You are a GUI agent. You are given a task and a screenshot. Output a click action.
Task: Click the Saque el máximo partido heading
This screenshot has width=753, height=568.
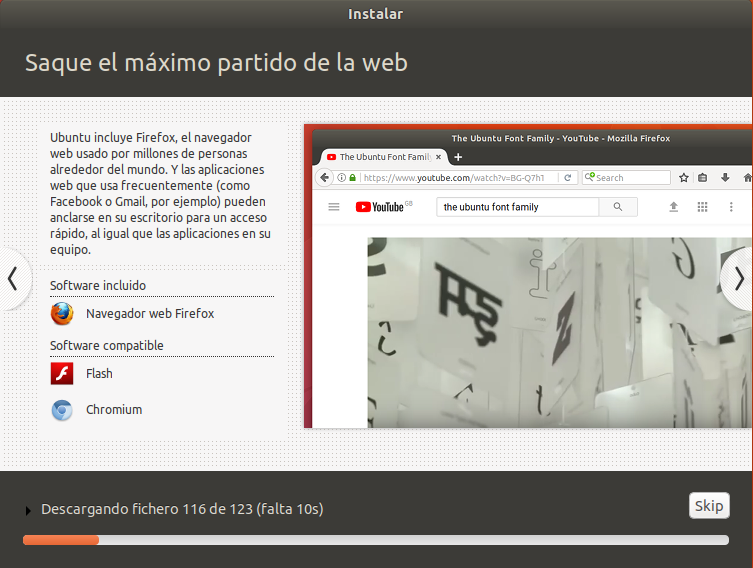pyautogui.click(x=217, y=63)
